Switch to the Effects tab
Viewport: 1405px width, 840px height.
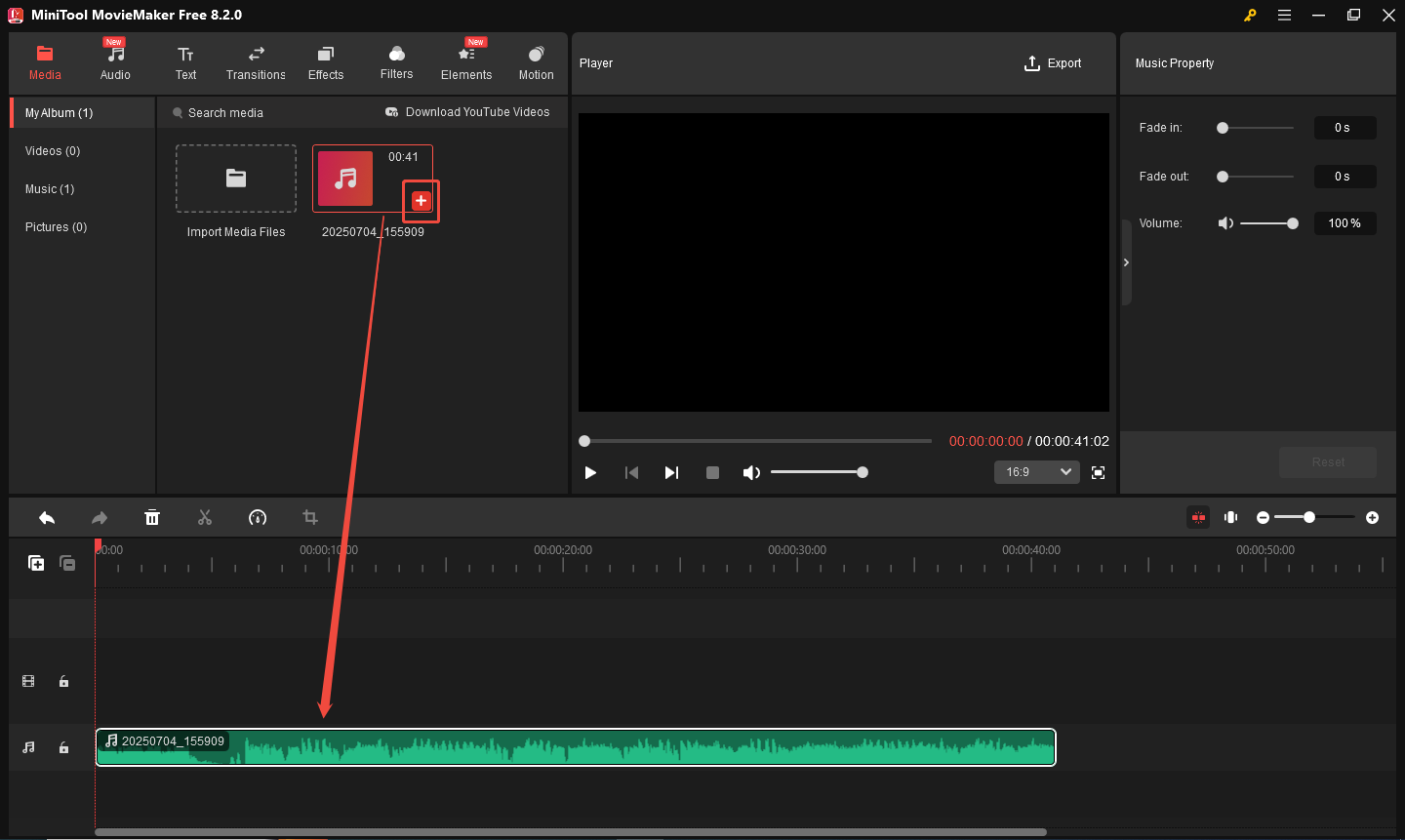(x=326, y=63)
